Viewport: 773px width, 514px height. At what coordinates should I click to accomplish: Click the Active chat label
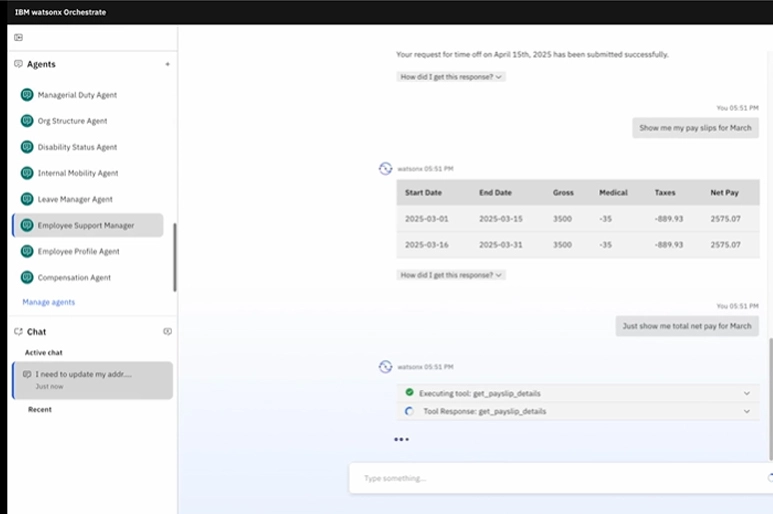click(x=44, y=353)
